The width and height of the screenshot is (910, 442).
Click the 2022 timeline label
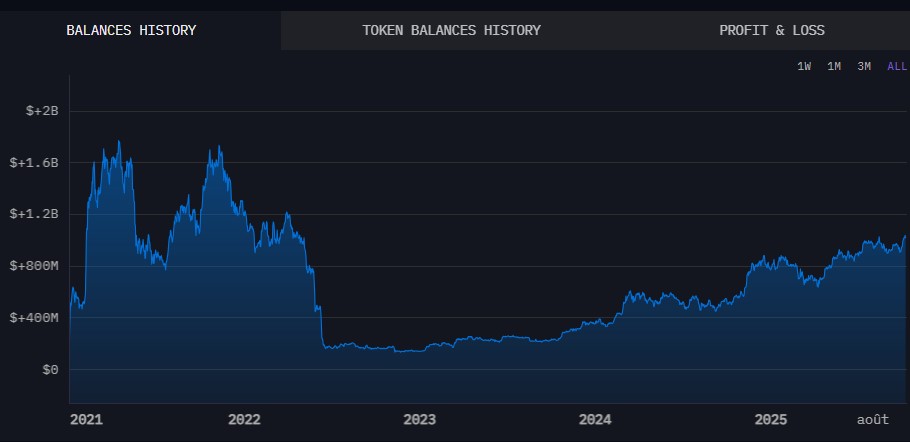click(x=244, y=420)
